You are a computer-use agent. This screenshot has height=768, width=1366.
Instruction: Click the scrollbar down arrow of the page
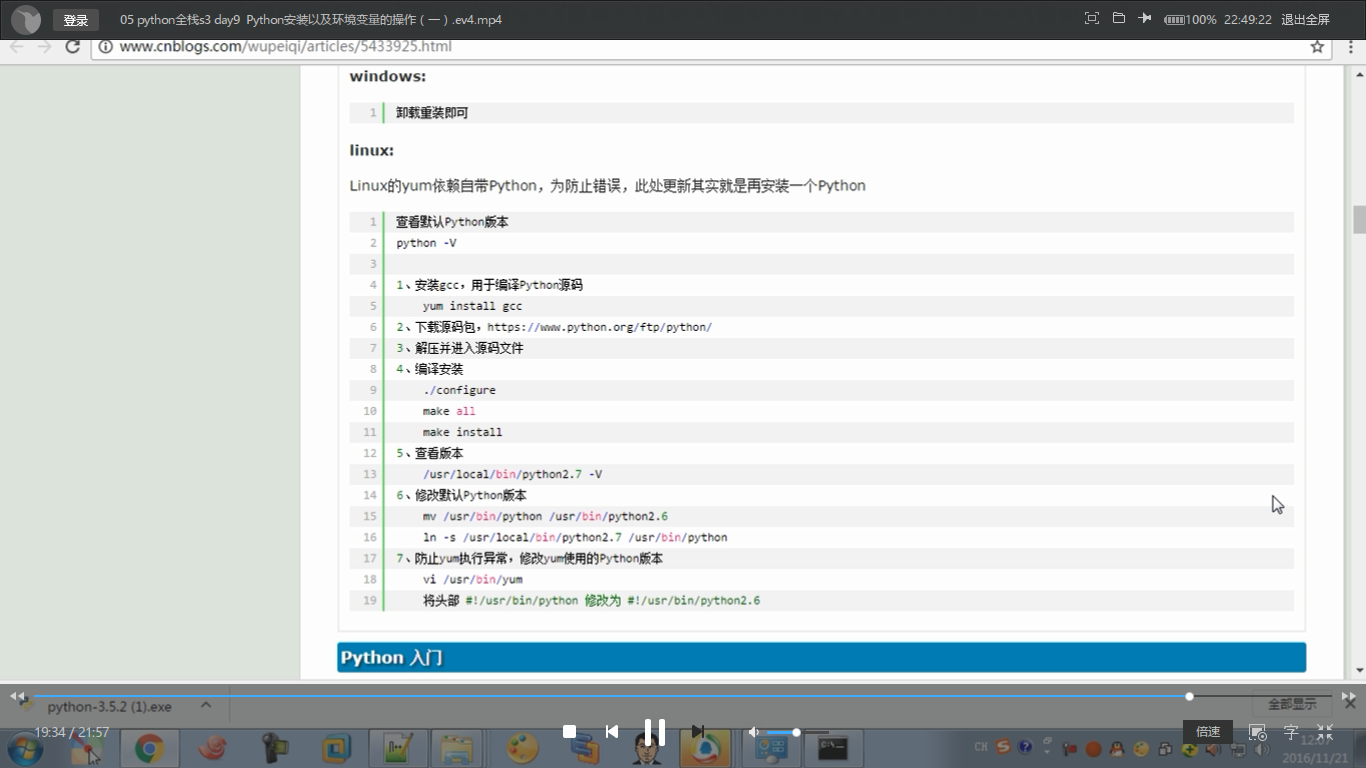click(1359, 671)
